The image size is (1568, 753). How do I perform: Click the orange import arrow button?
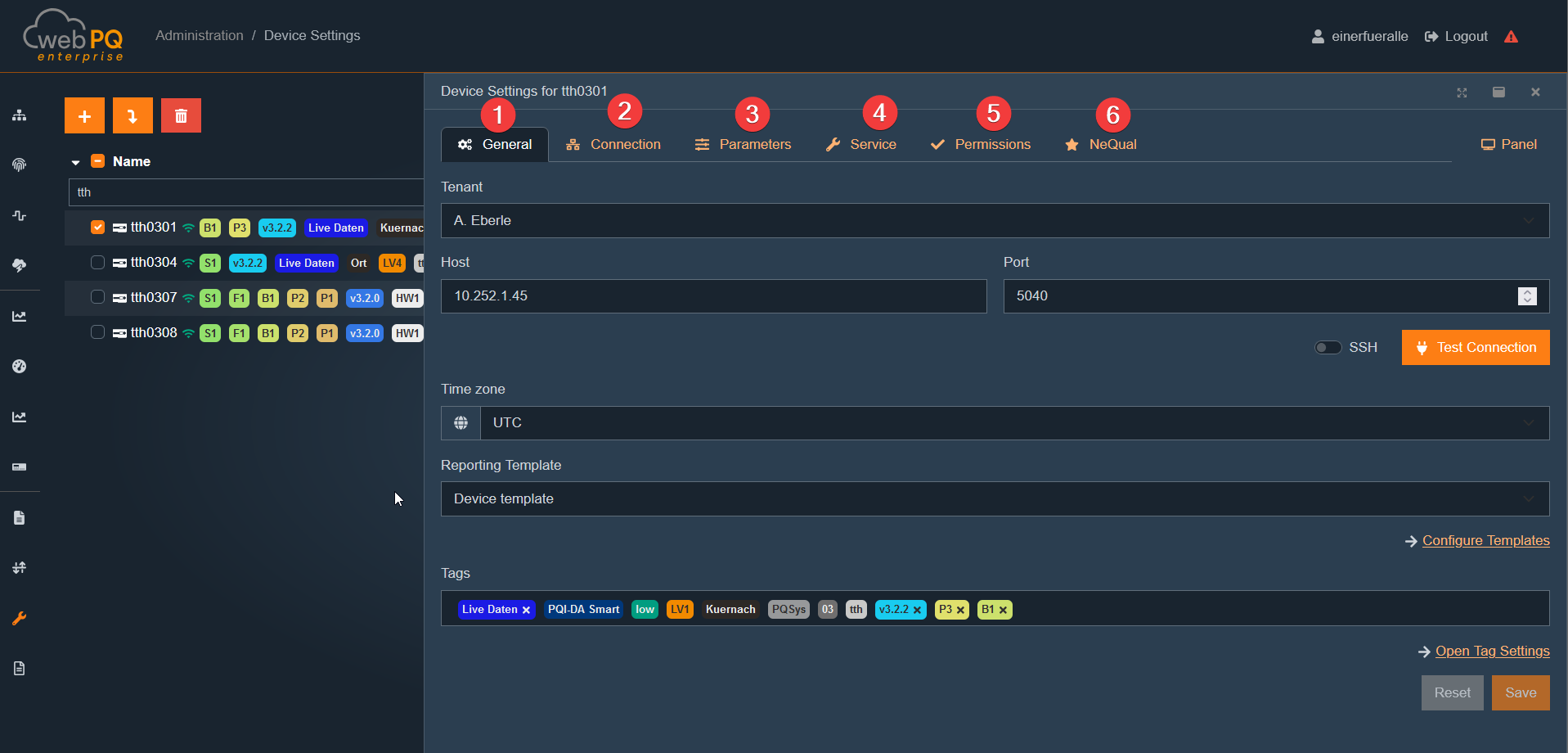point(133,115)
